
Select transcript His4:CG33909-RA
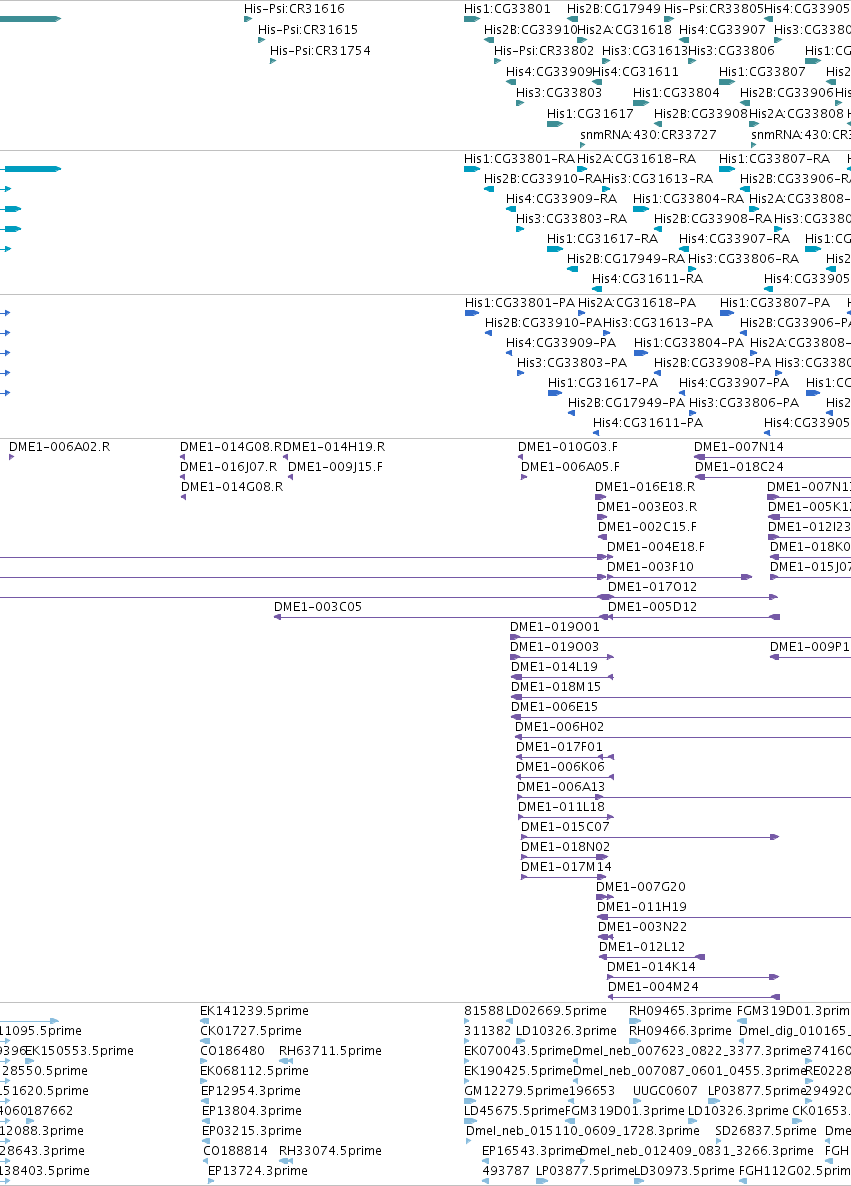pyautogui.click(x=561, y=198)
